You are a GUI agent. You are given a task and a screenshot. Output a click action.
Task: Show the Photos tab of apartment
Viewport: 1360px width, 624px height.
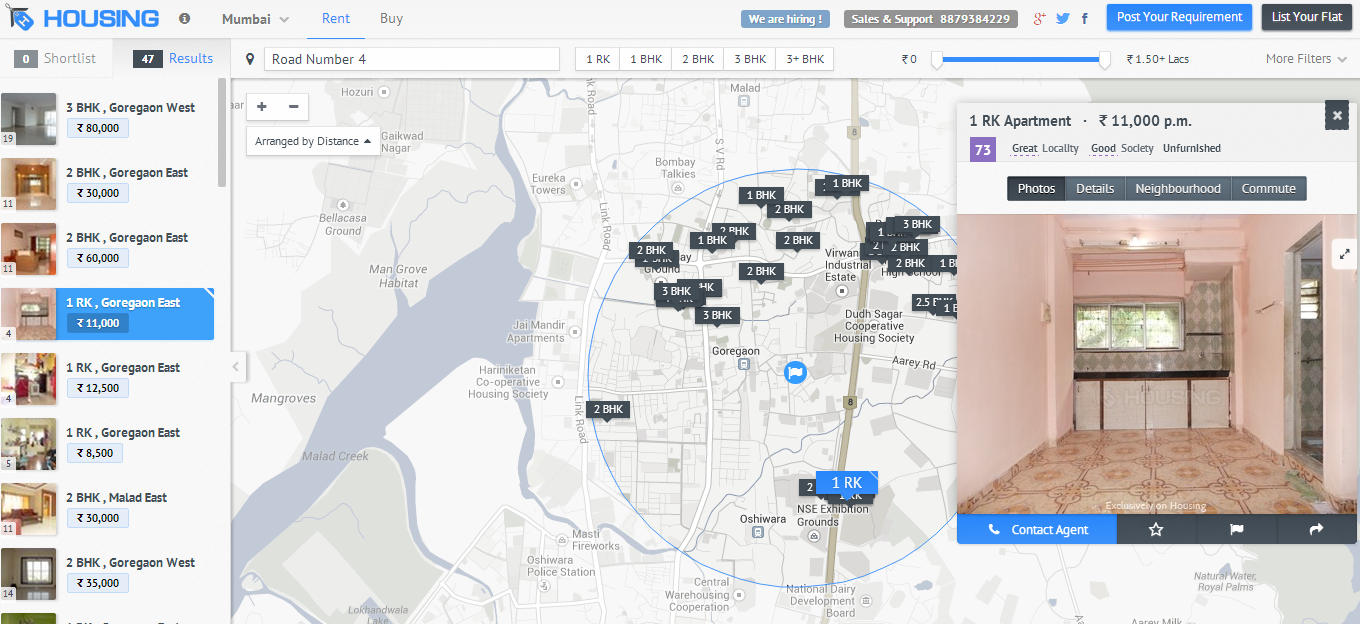click(1037, 188)
